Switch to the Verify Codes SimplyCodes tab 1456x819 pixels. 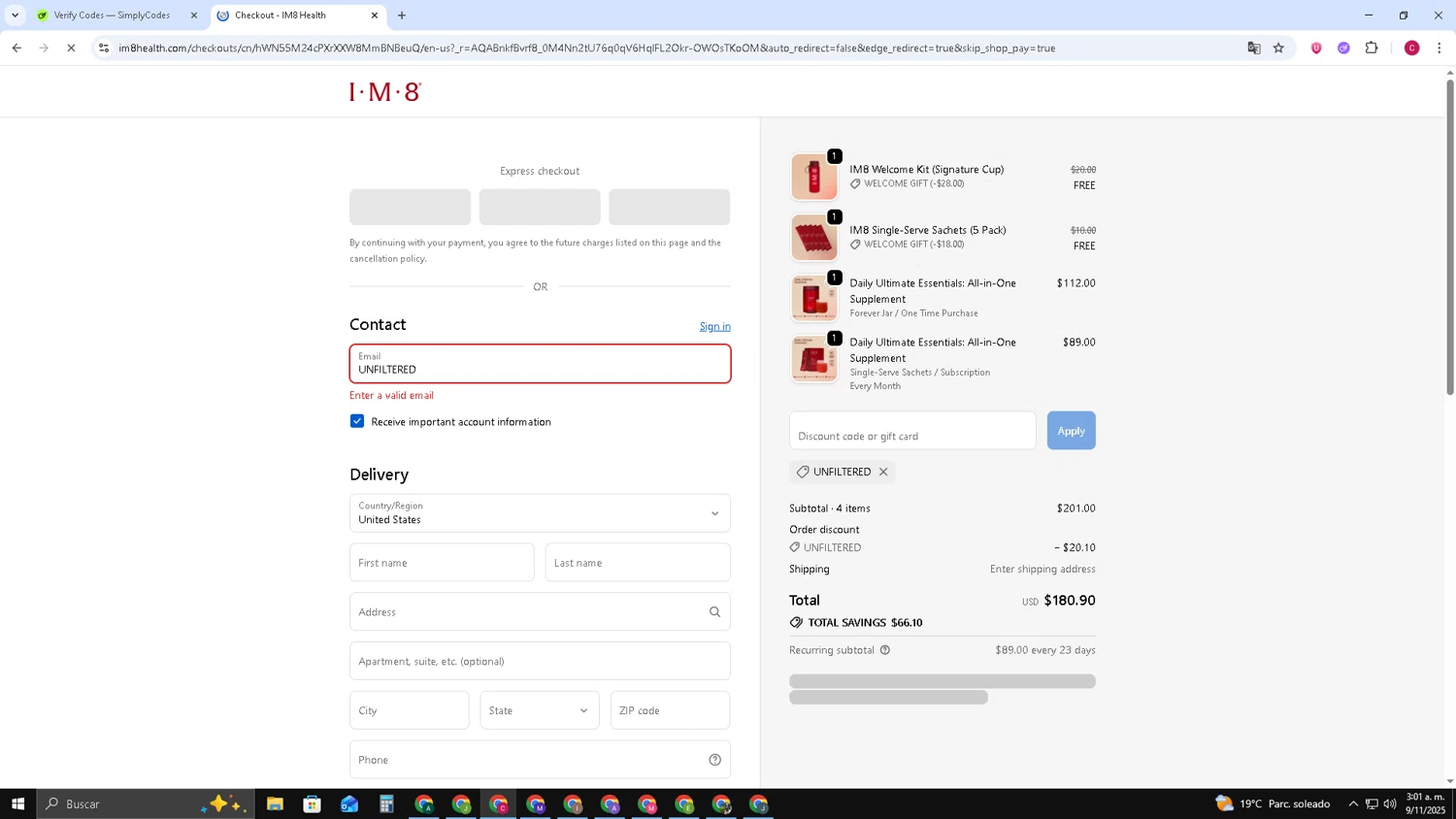coord(112,16)
